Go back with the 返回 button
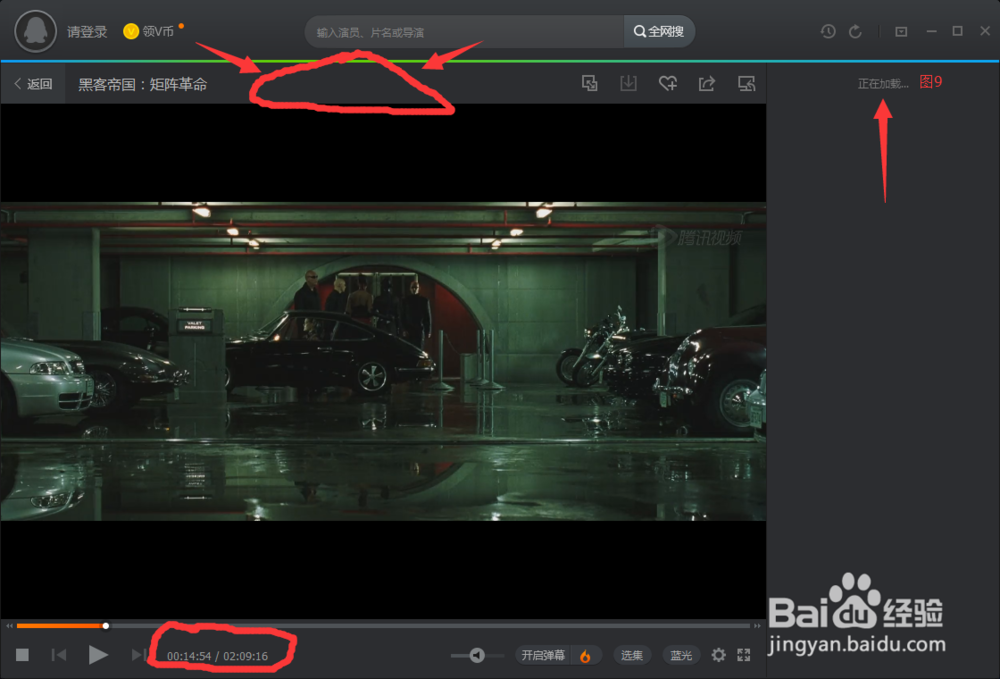The height and width of the screenshot is (679, 1000). (33, 84)
